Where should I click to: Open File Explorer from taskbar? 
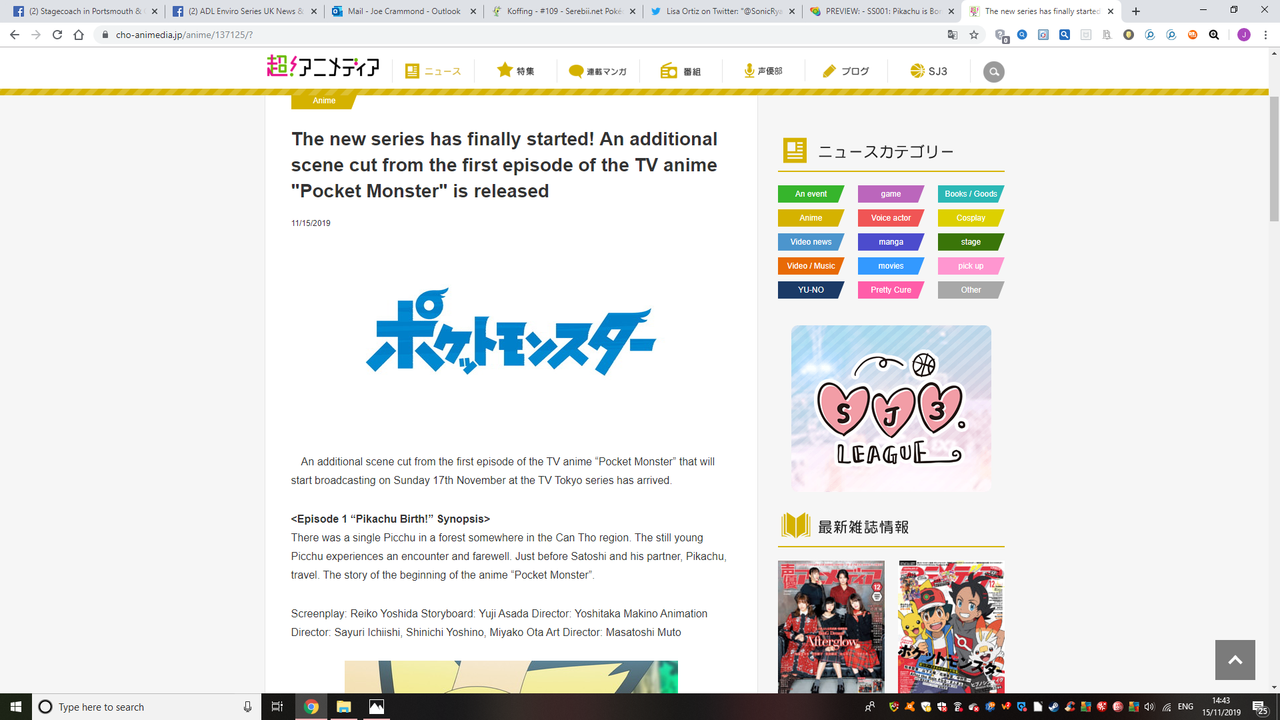[343, 706]
